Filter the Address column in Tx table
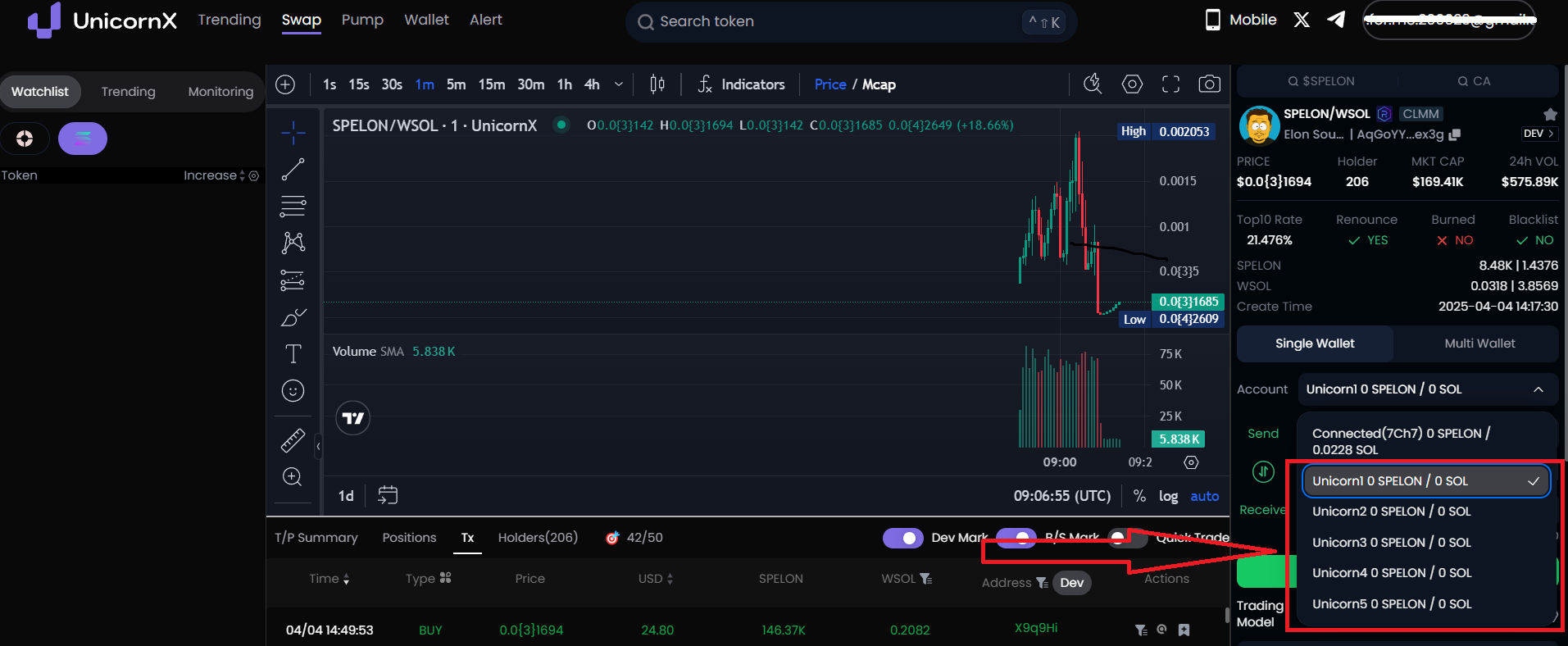 [x=1041, y=583]
